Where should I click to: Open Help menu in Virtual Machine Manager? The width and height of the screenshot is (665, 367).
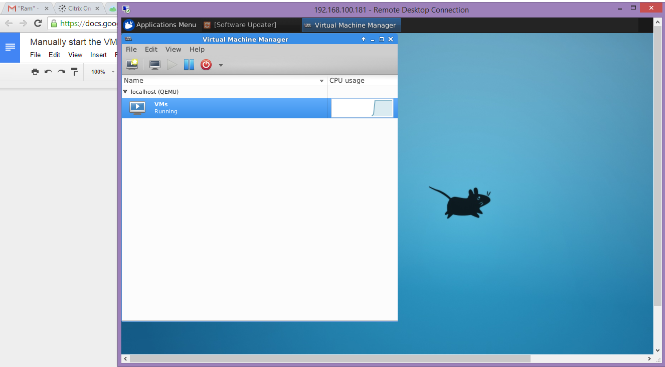[x=197, y=50]
